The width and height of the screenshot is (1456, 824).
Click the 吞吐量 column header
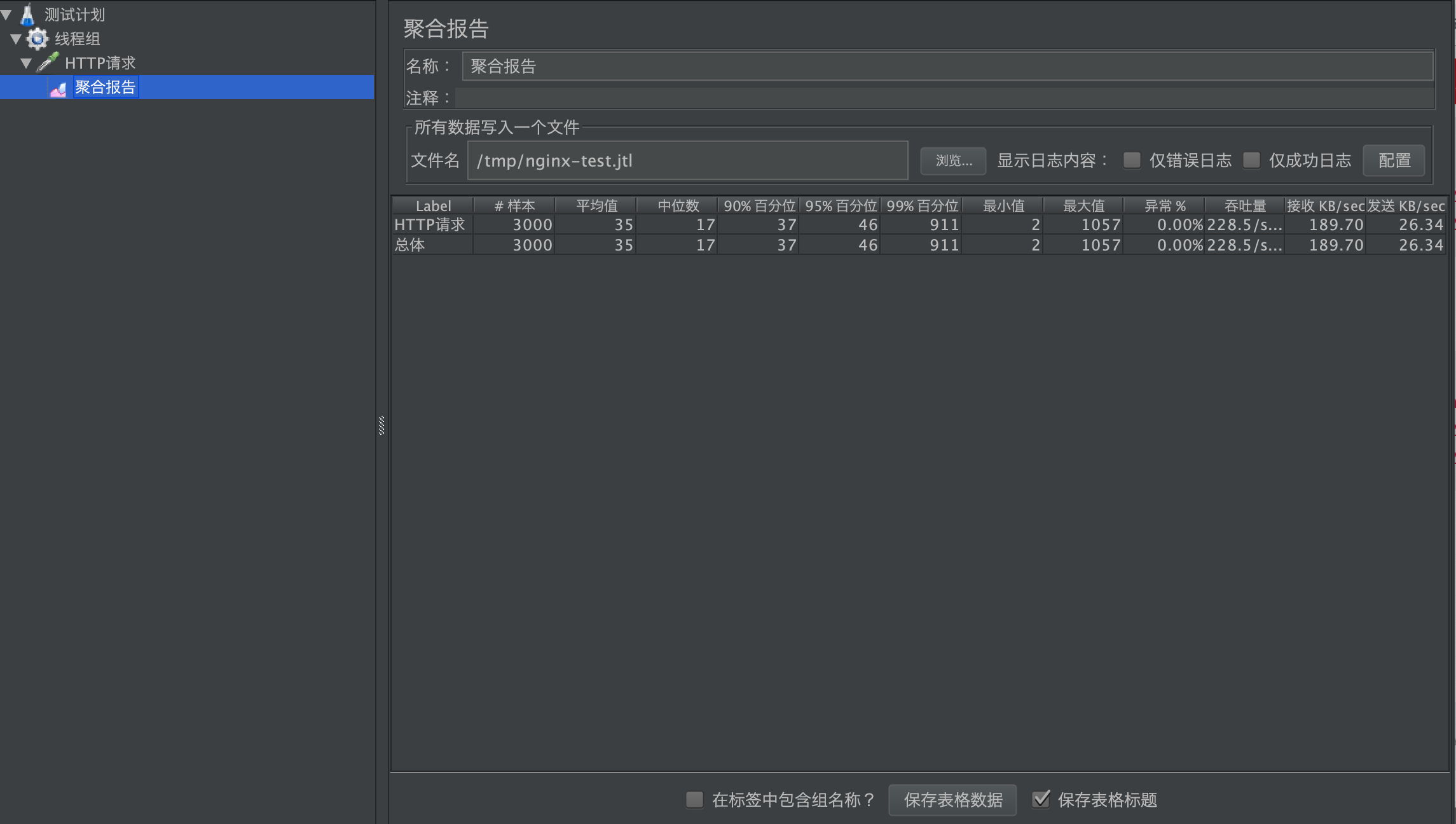click(1244, 206)
